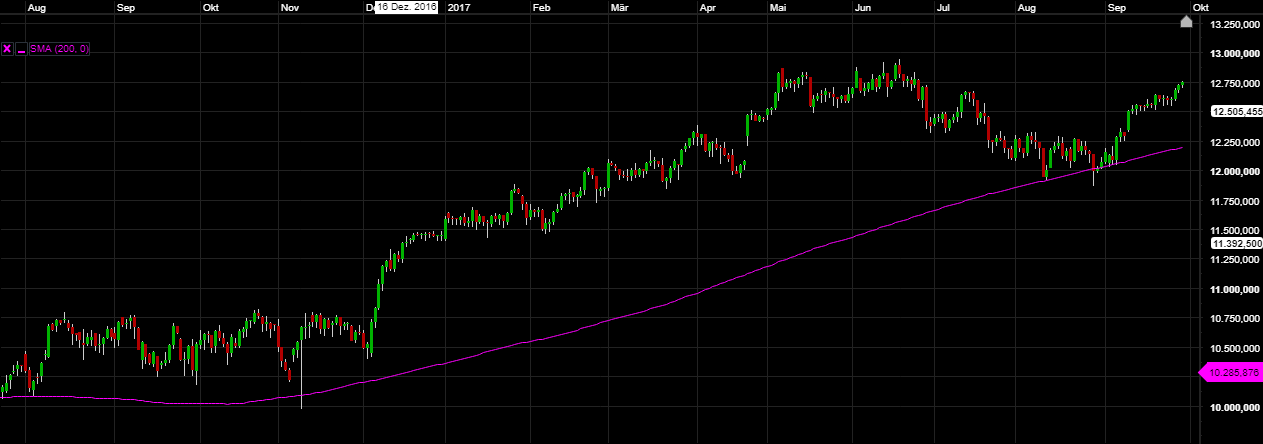Click the 11.000,000 price axis level
Viewport: 1263px width, 444px height.
(x=1233, y=290)
